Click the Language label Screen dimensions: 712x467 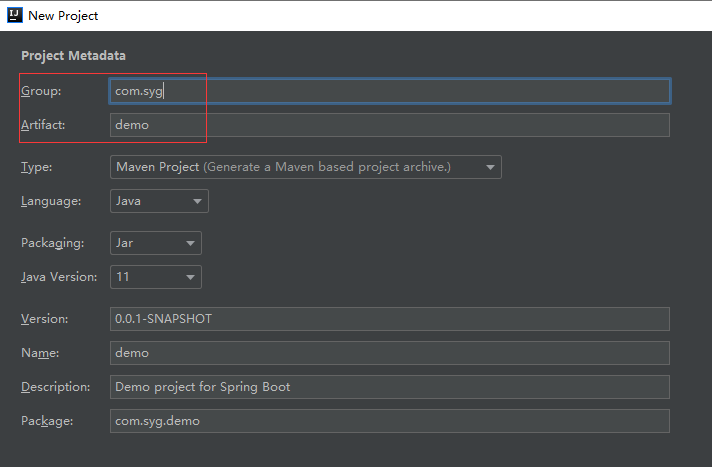51,201
